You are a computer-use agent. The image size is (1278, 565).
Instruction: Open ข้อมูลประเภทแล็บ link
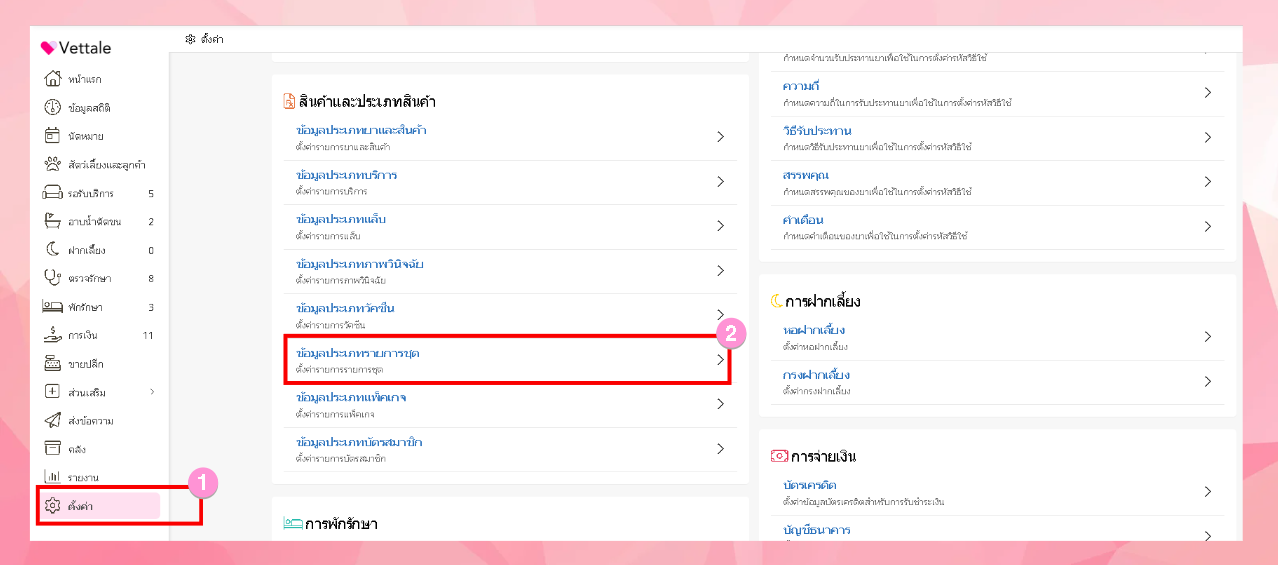(x=341, y=219)
